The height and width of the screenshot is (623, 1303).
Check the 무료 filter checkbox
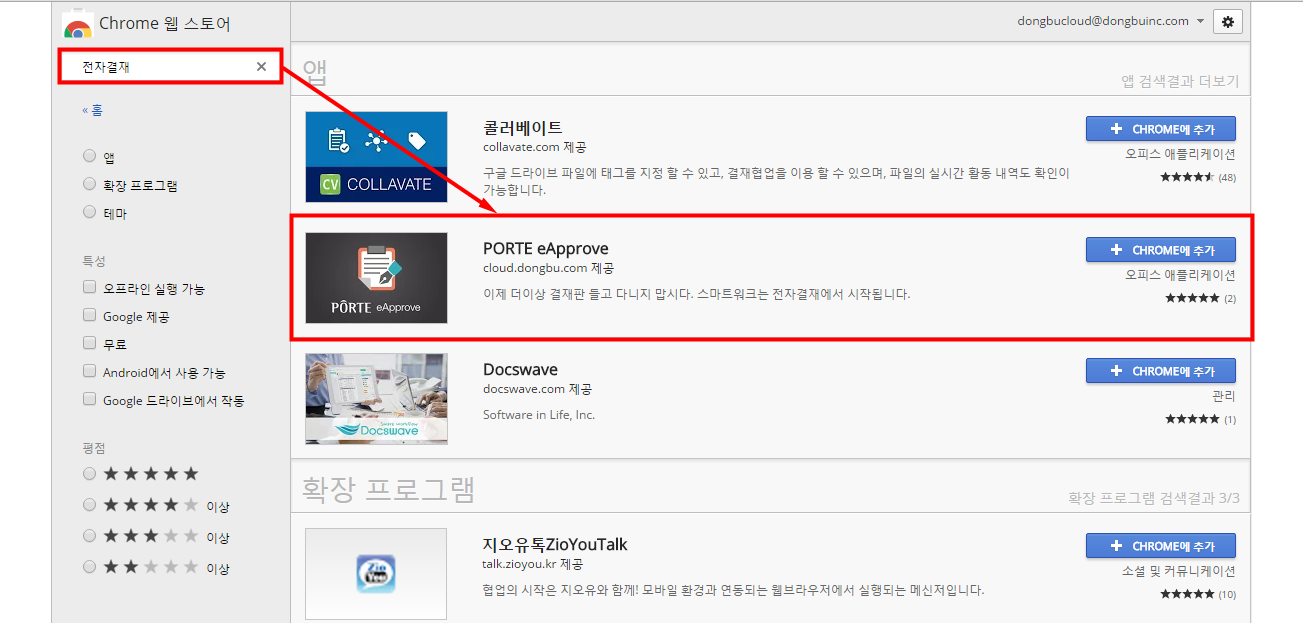tap(90, 344)
